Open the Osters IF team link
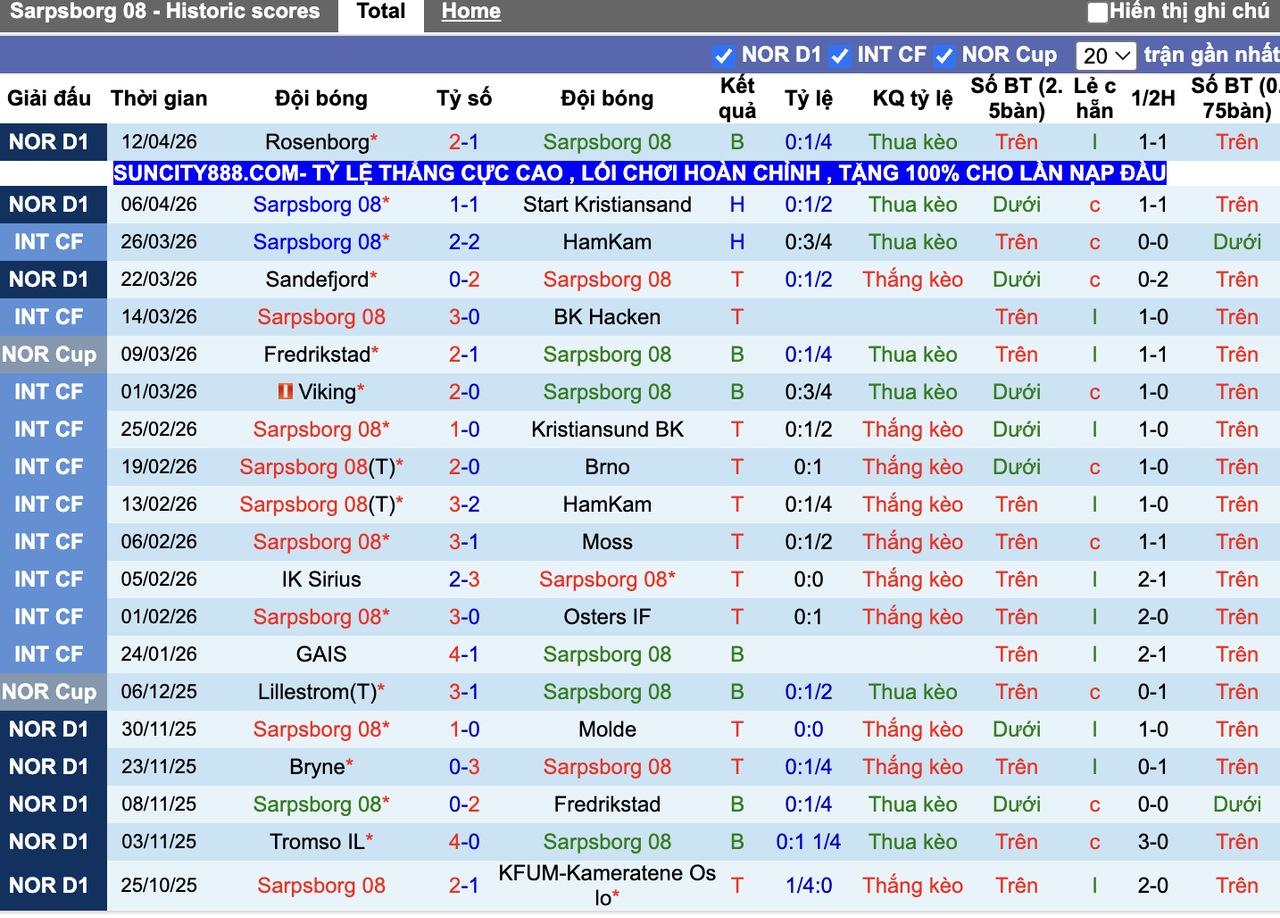The width and height of the screenshot is (1280, 918). 607,617
